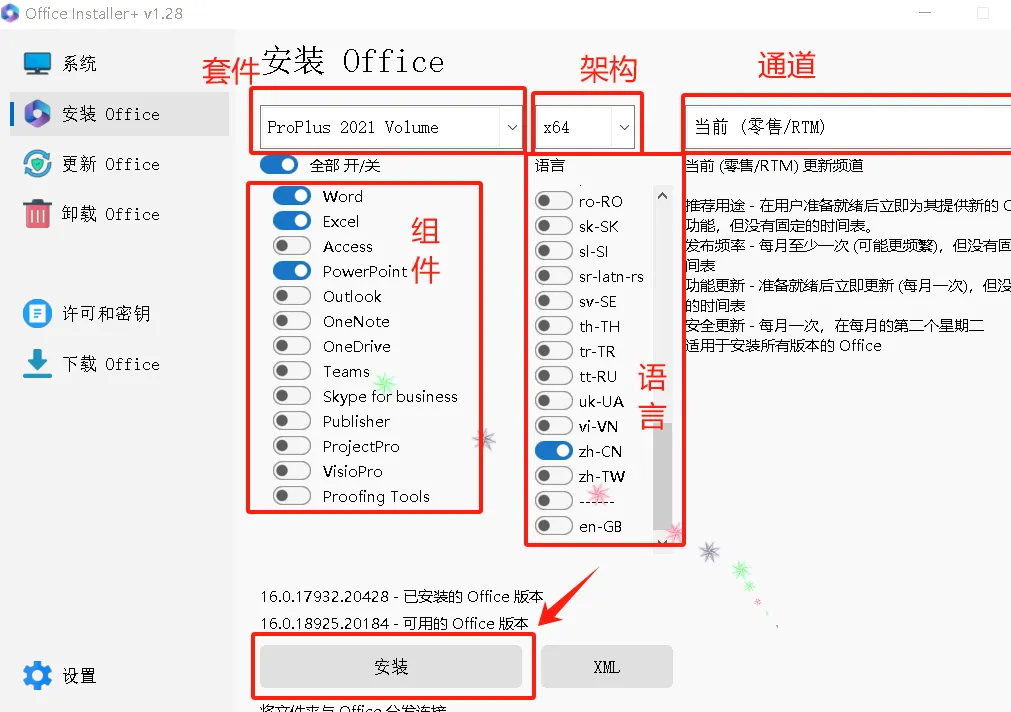Screen dimensions: 1011x712
Task: Disable the Word component toggle
Action: (292, 195)
